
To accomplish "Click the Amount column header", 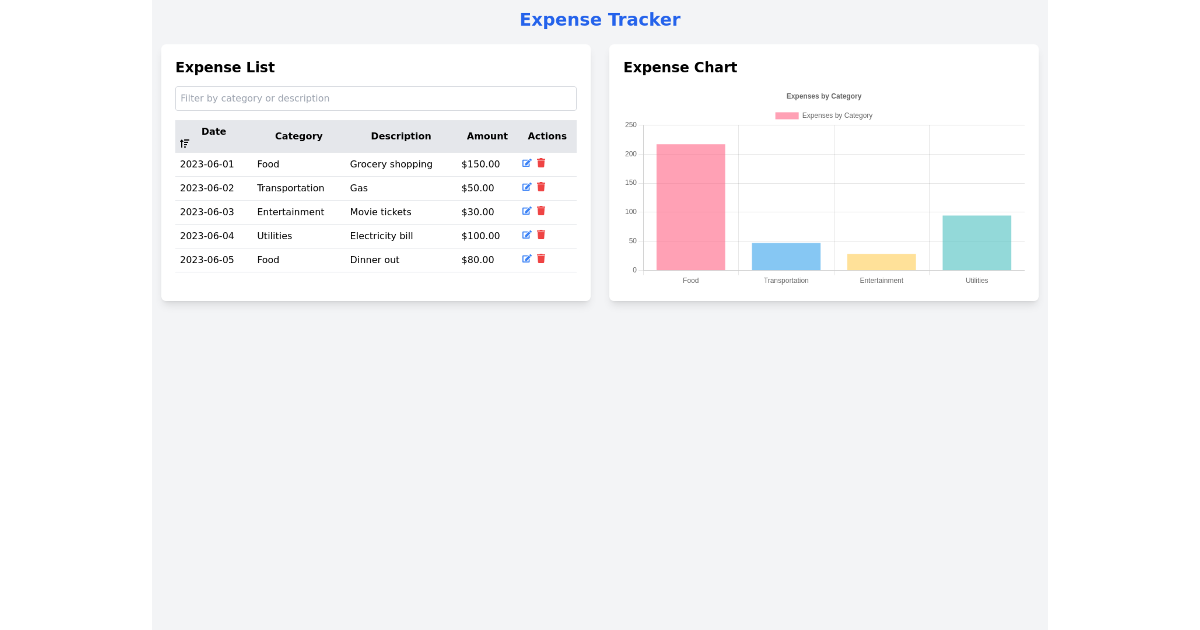I will 487,136.
